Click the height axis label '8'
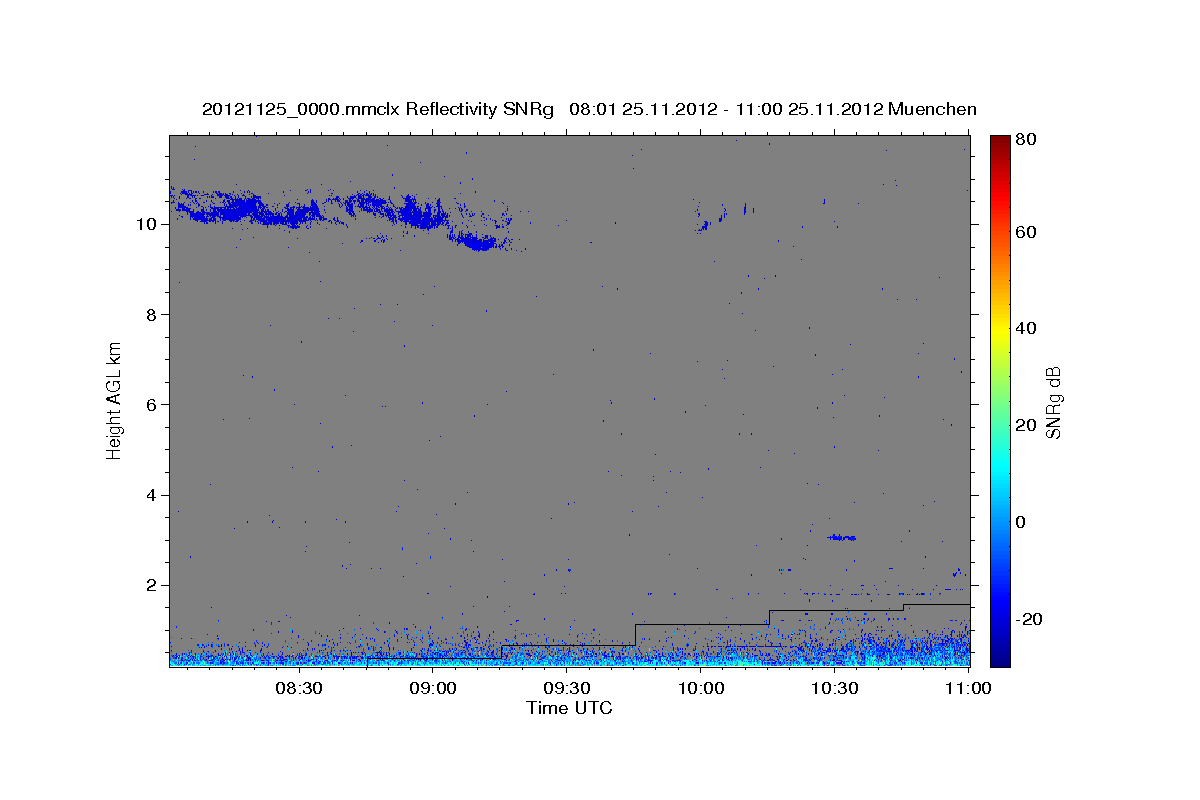This screenshot has height=800, width=1200. pyautogui.click(x=150, y=315)
